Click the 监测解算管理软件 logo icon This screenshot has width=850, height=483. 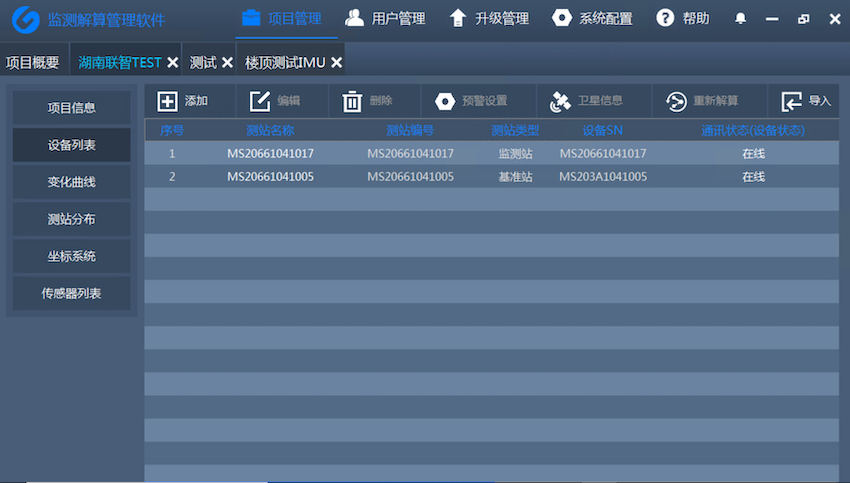(25, 20)
